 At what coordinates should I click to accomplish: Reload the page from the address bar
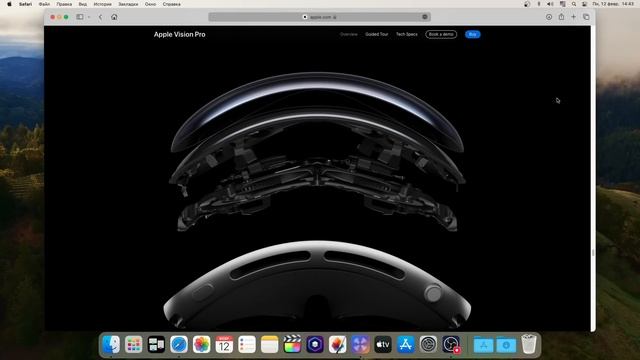[x=425, y=17]
